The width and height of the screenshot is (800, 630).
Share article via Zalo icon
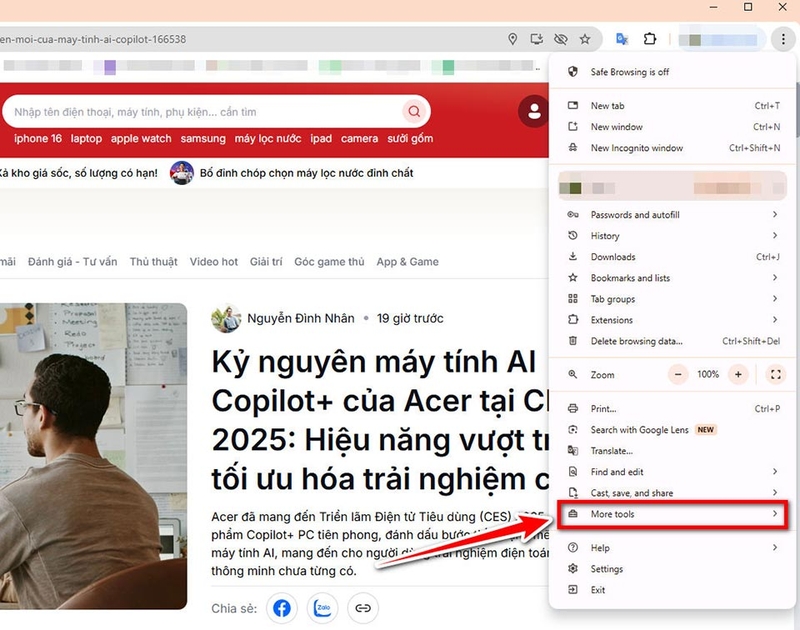[322, 608]
